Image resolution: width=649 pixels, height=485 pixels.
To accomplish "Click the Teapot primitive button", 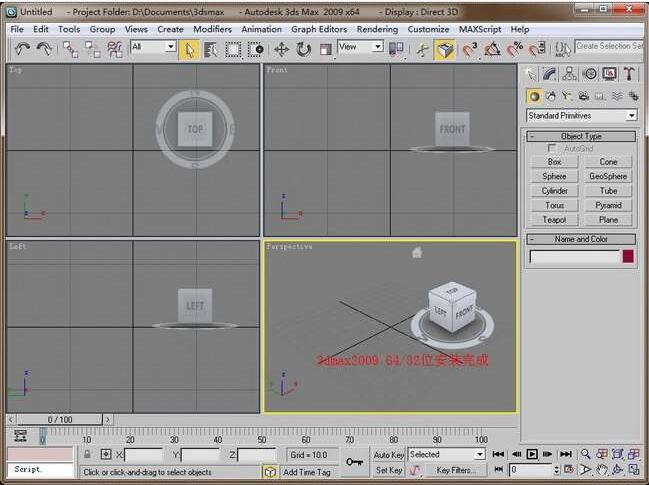I will coord(554,219).
